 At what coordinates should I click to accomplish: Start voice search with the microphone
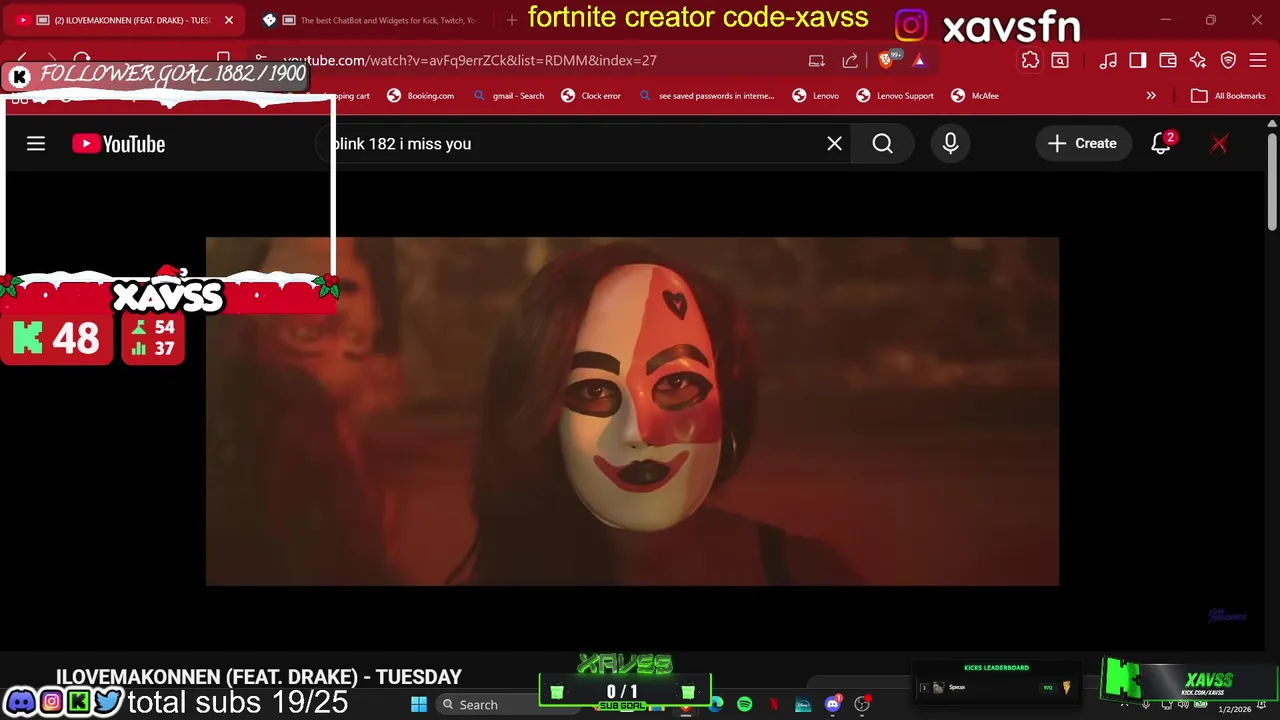click(x=950, y=144)
